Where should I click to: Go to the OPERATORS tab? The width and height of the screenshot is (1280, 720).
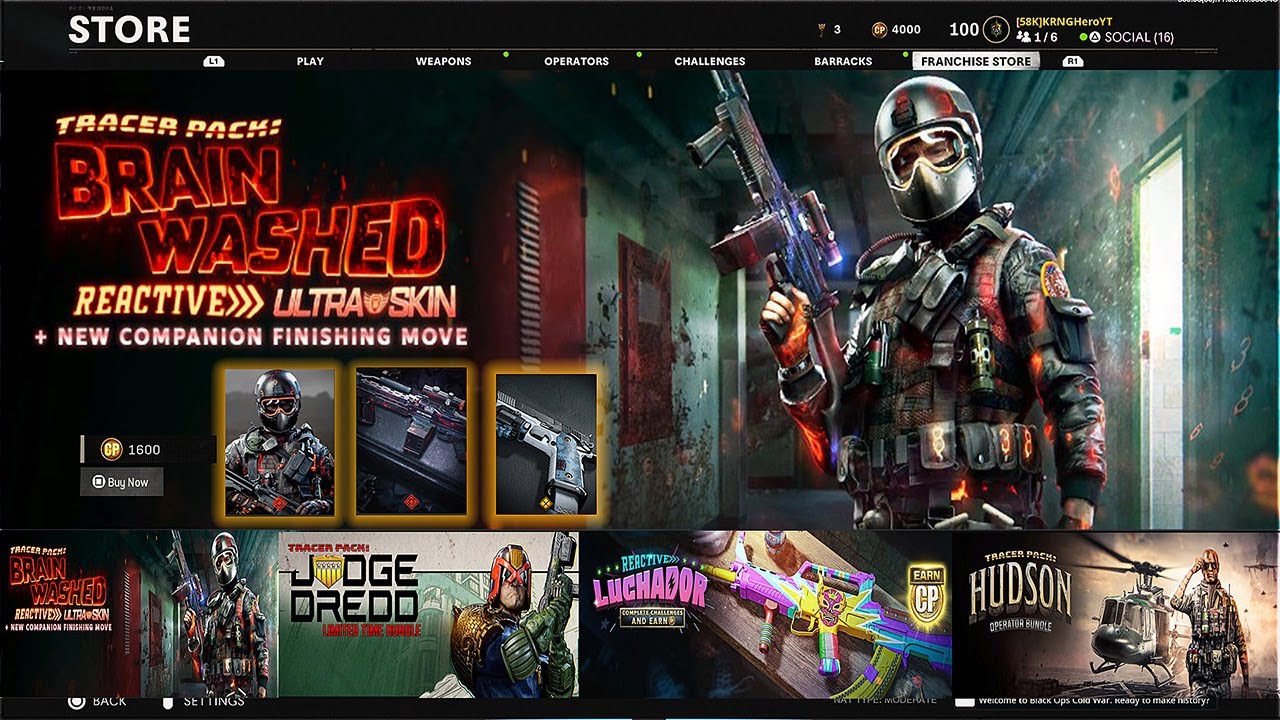pos(576,61)
